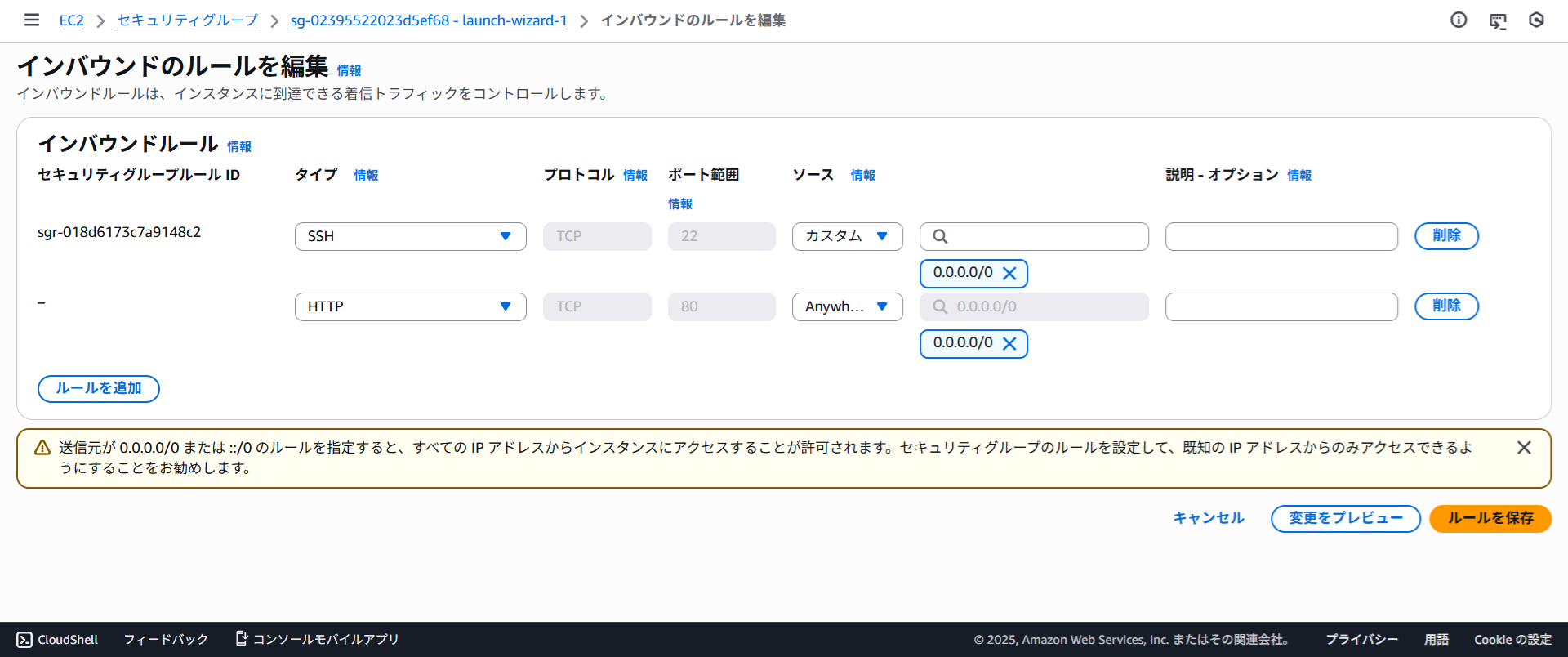Click the info circle icon in header

(x=1459, y=20)
